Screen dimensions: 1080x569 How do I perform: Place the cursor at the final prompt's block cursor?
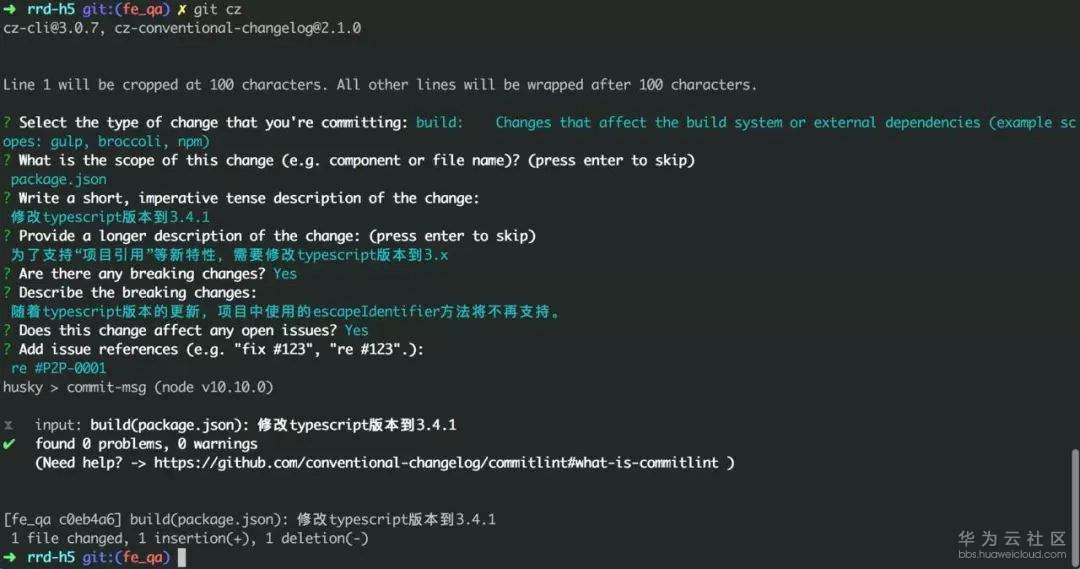181,557
